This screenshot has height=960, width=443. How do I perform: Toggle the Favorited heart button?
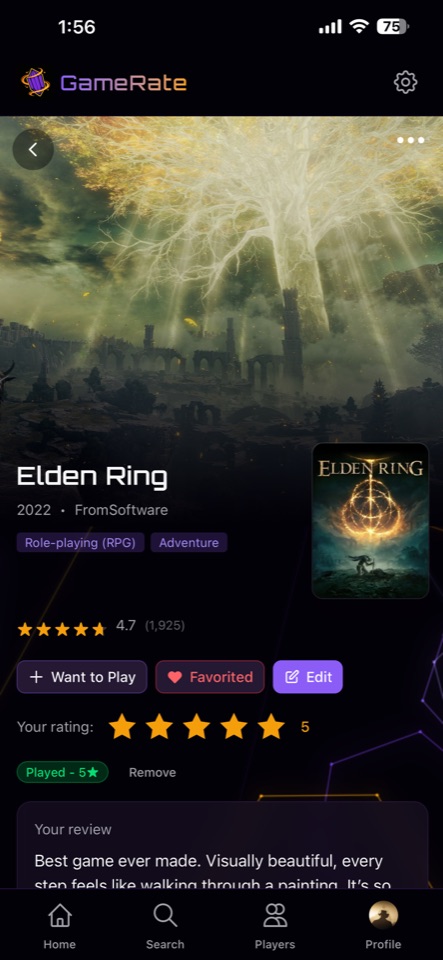click(210, 677)
